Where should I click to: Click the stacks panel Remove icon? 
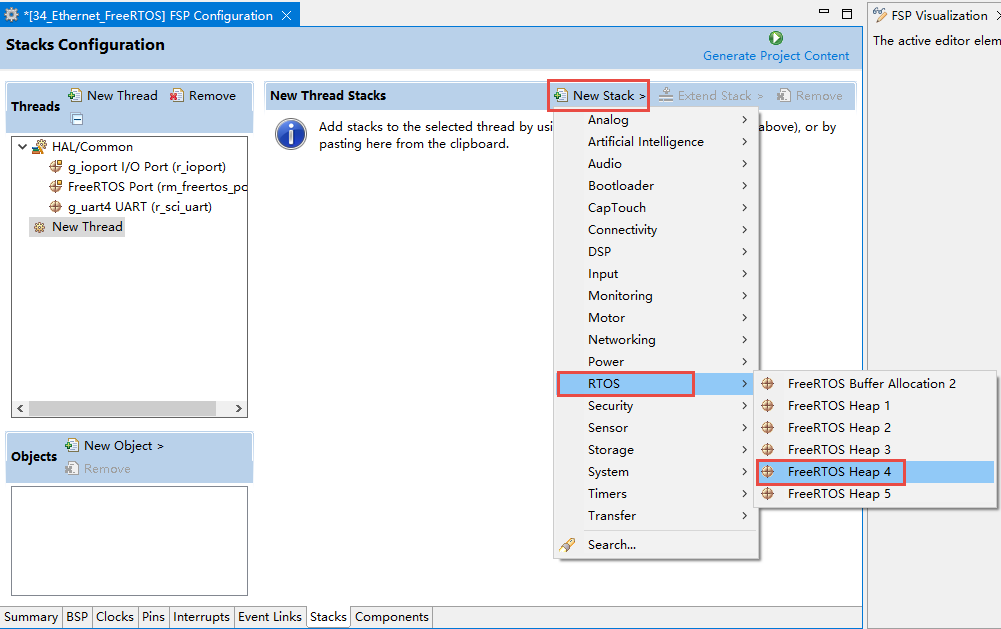(x=783, y=96)
